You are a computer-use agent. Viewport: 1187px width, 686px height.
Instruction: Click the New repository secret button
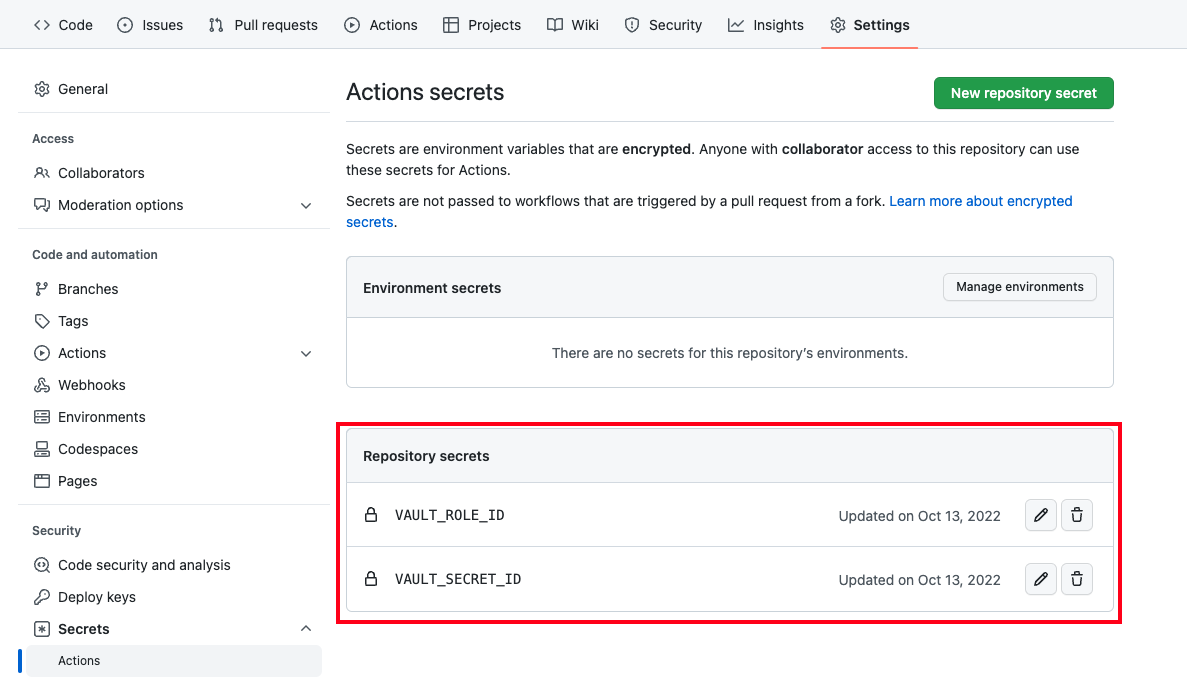tap(1023, 92)
